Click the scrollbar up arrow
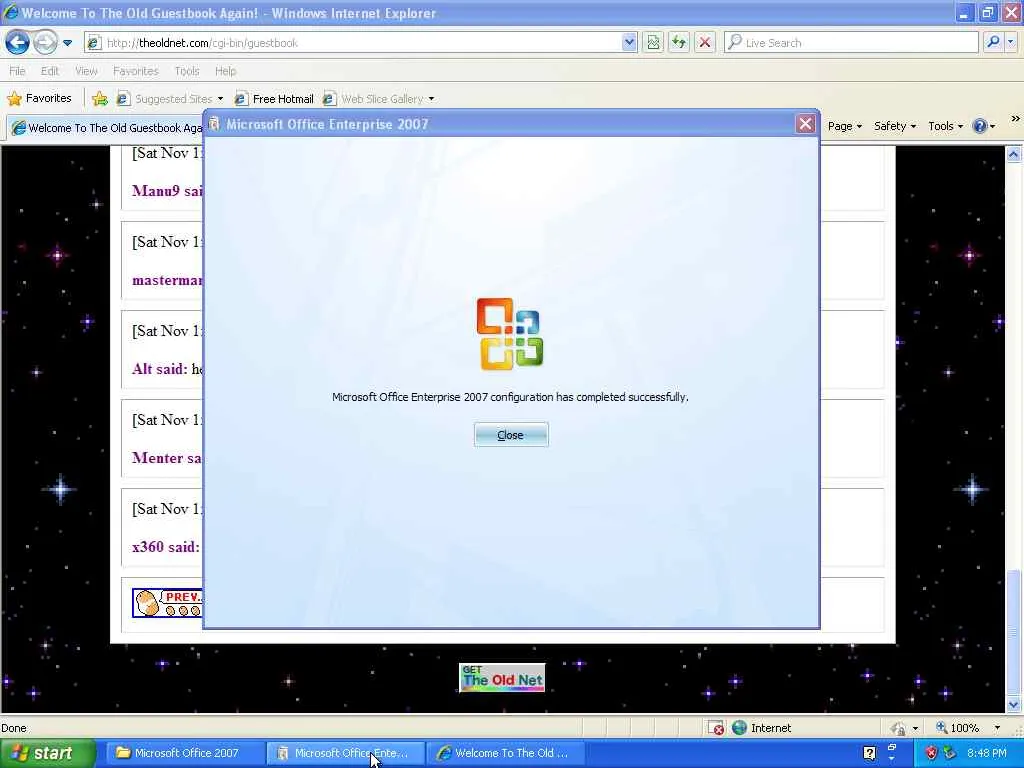Viewport: 1024px width, 768px height. point(1014,154)
